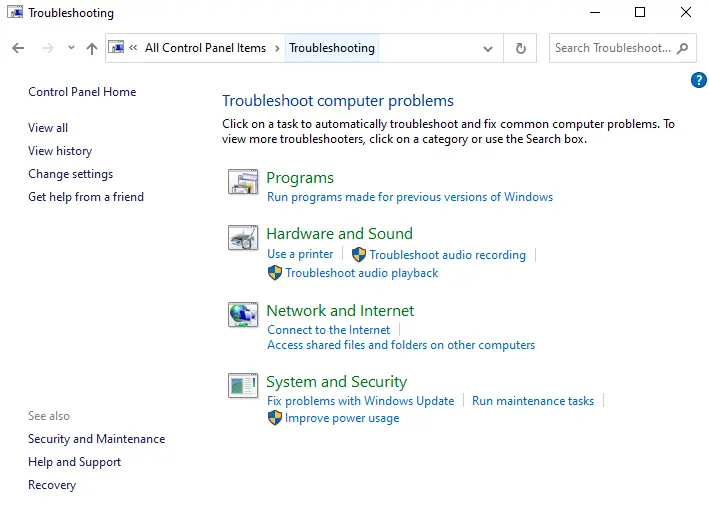Screen dimensions: 709x510
Task: Click Connect to the Internet
Action: click(328, 330)
